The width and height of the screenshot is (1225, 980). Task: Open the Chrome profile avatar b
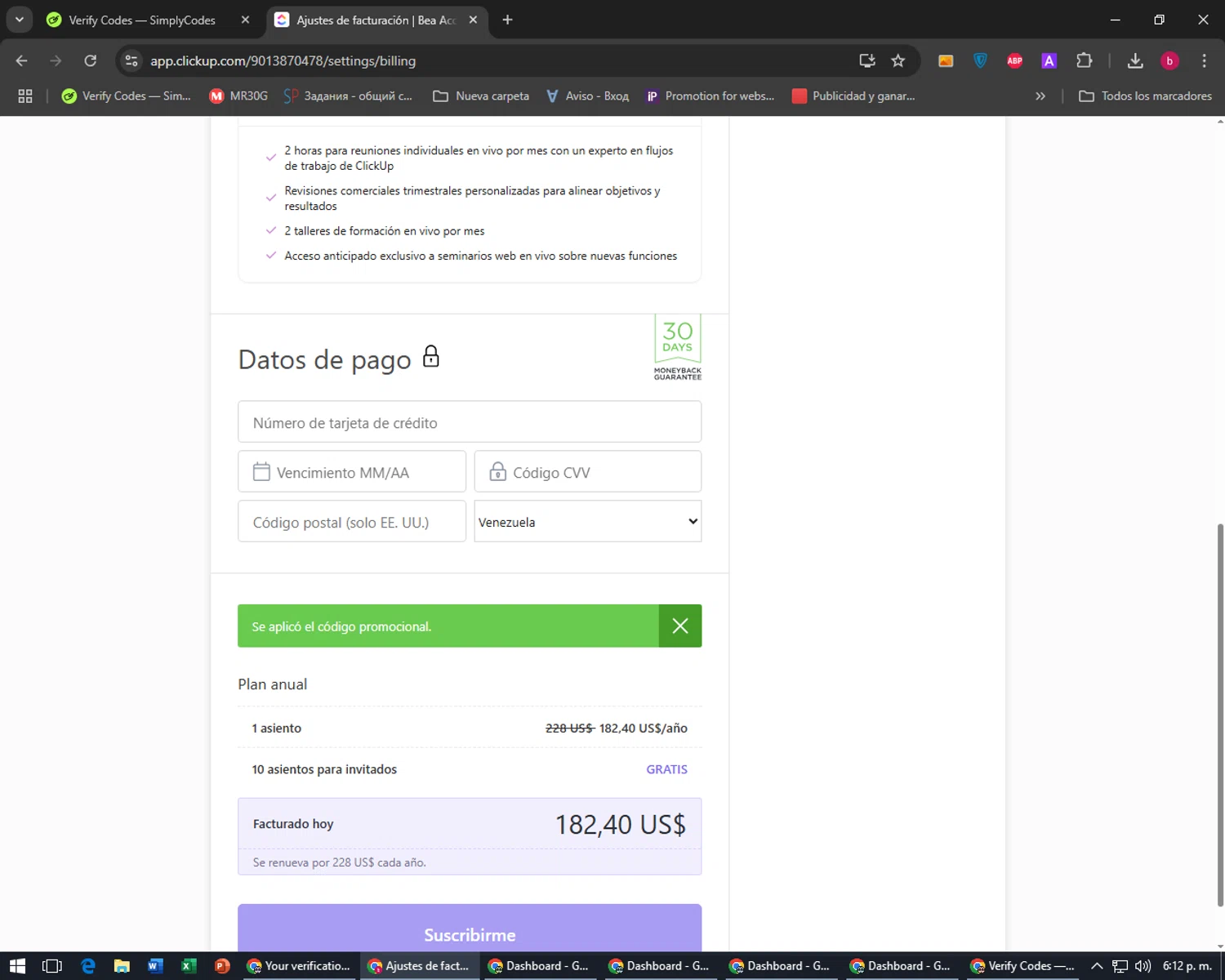1169,60
